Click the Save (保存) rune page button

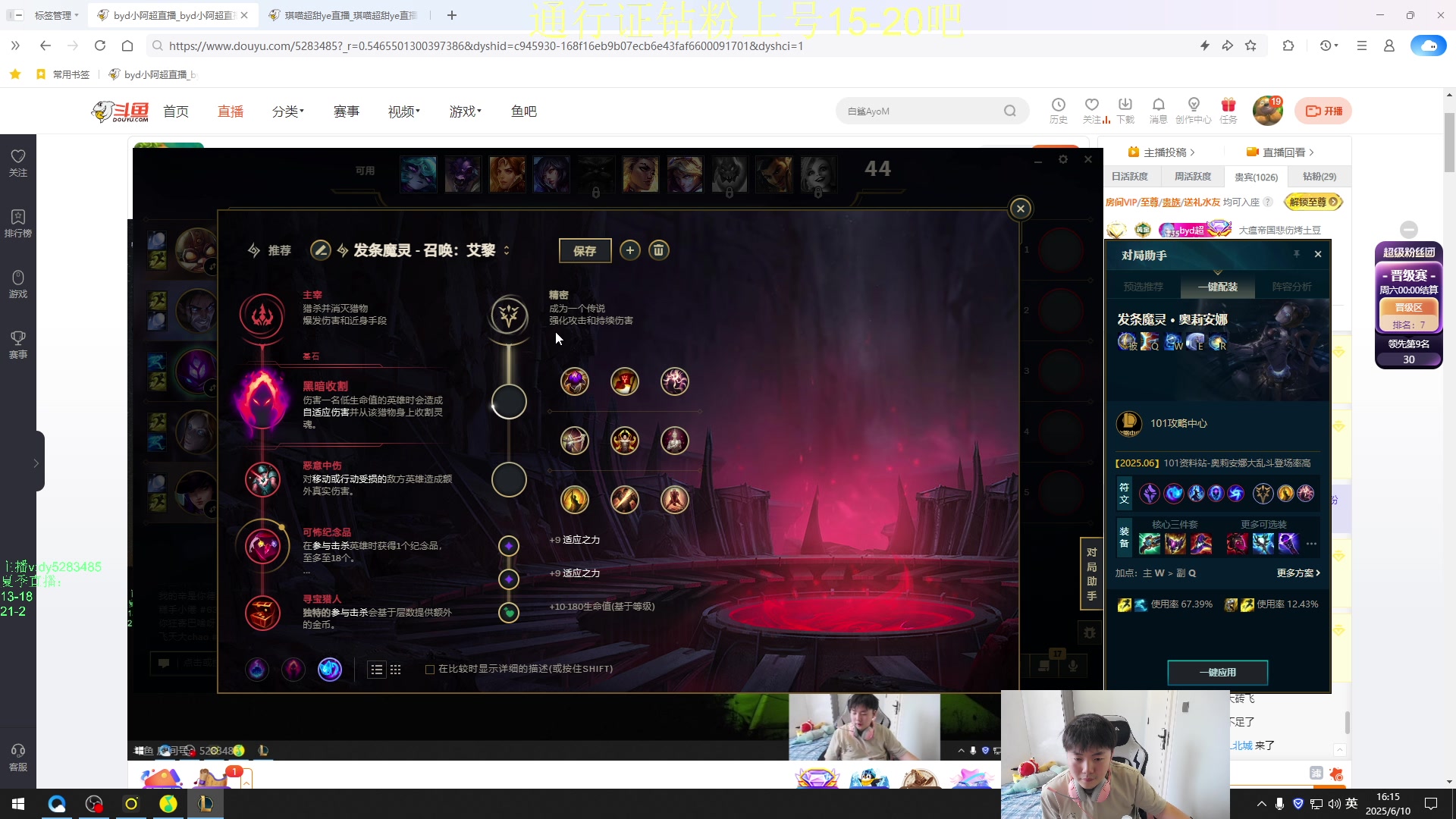[x=585, y=251]
